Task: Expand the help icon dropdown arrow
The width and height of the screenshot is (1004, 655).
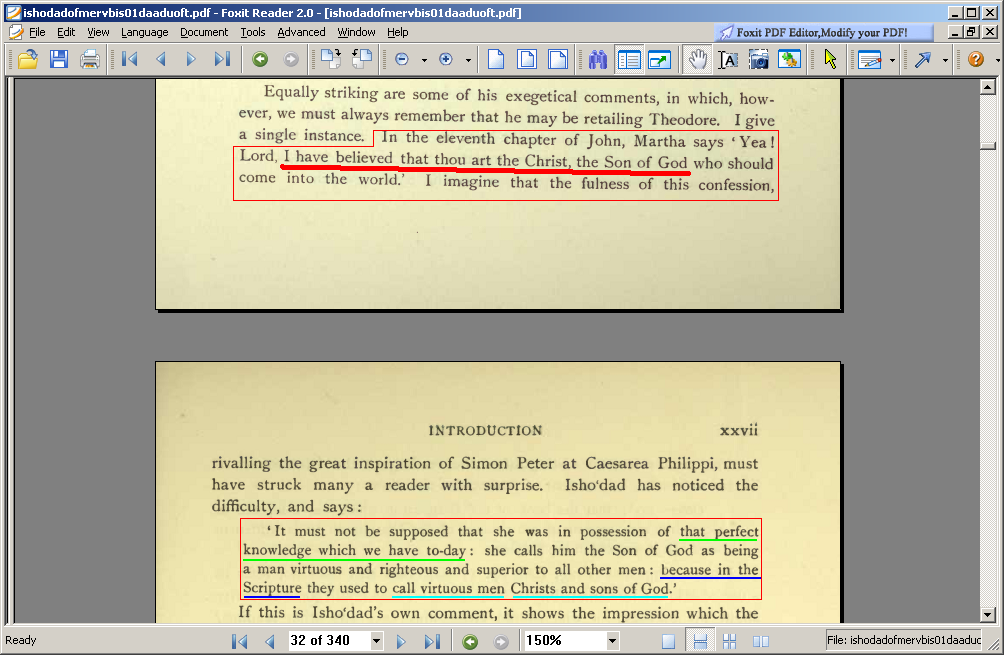Action: tap(992, 60)
